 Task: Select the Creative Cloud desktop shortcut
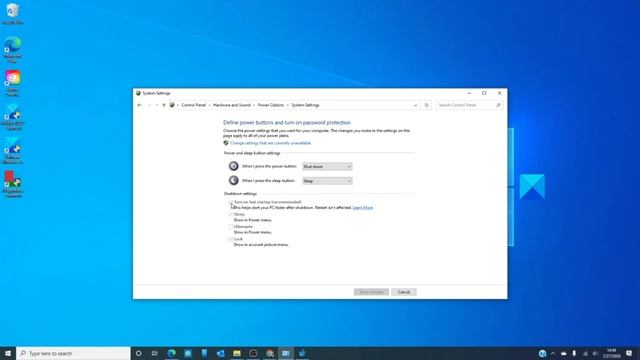click(x=13, y=83)
